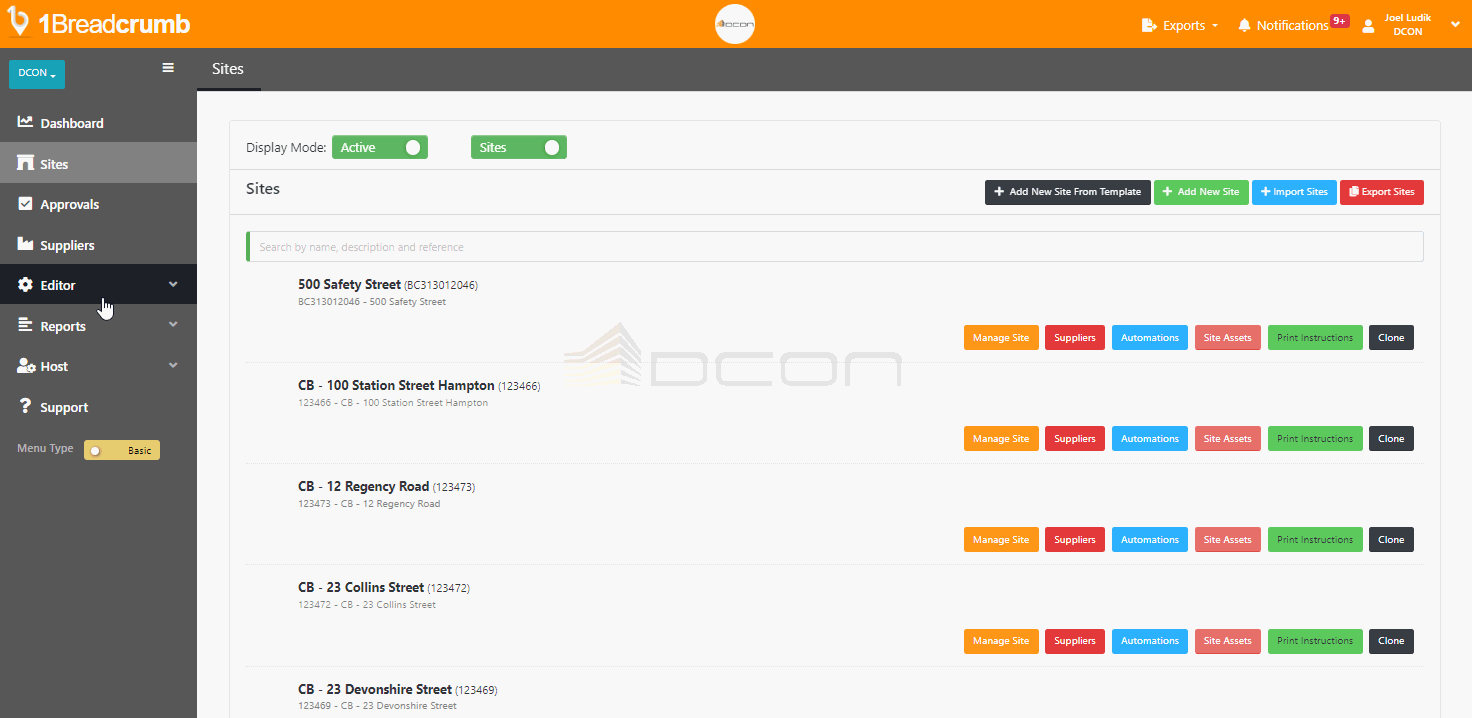Click Export Sites button
Viewport: 1472px width, 718px height.
1381,192
